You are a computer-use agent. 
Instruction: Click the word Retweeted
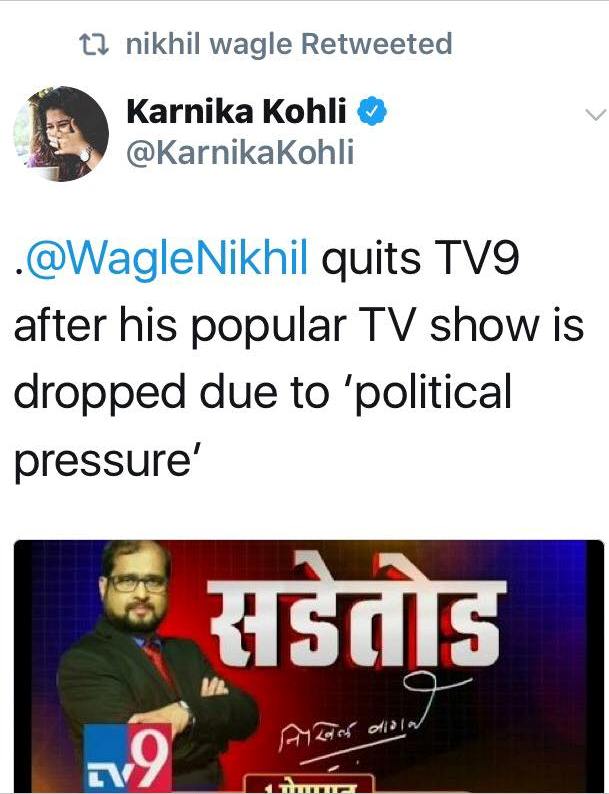click(x=376, y=44)
